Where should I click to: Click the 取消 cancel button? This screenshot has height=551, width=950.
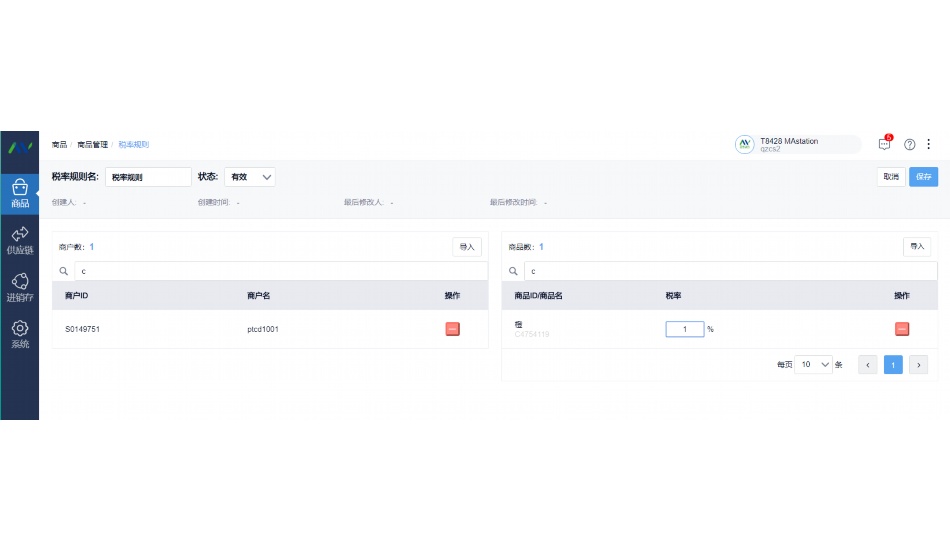click(x=890, y=177)
